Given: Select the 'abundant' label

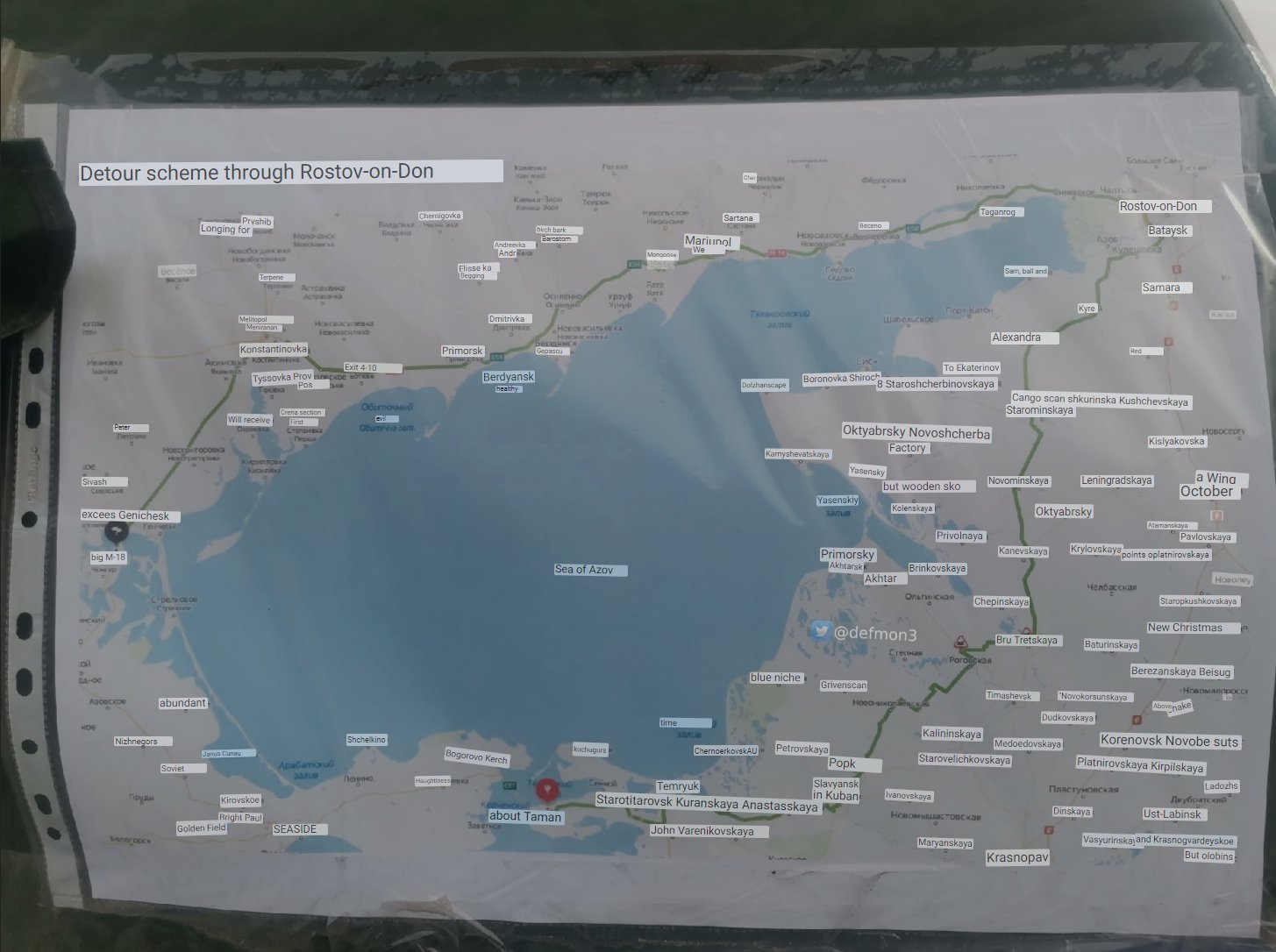Looking at the screenshot, I should pyautogui.click(x=183, y=703).
